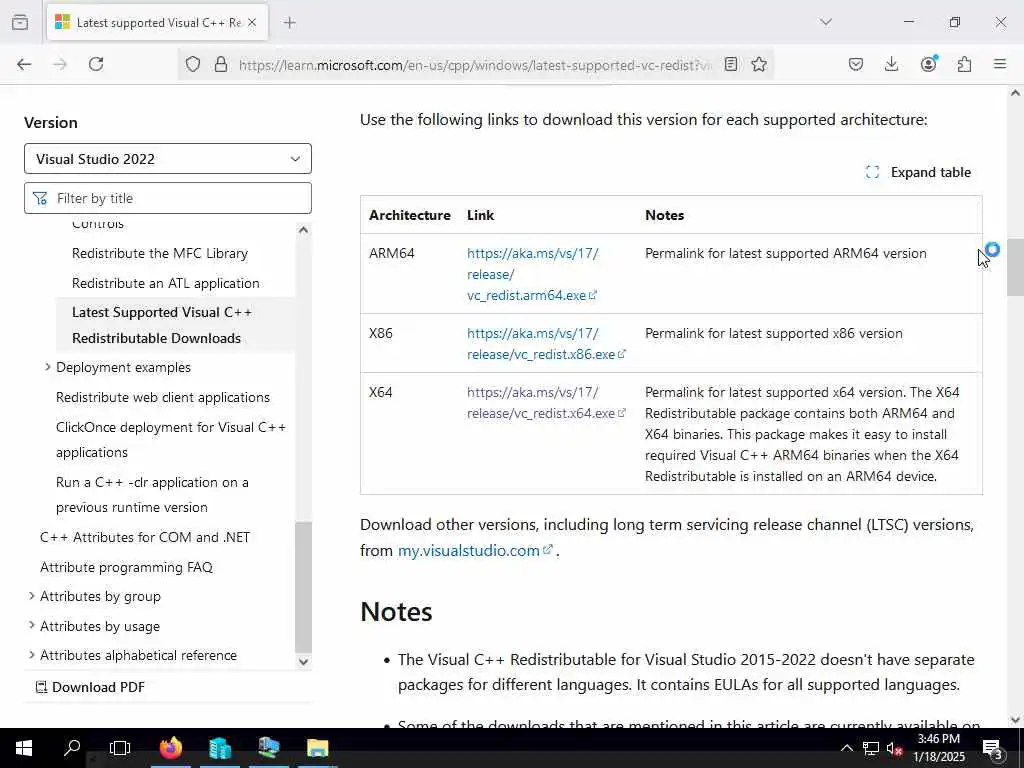This screenshot has height=768, width=1024.
Task: Expand Deployment examples node
Action: [x=48, y=367]
